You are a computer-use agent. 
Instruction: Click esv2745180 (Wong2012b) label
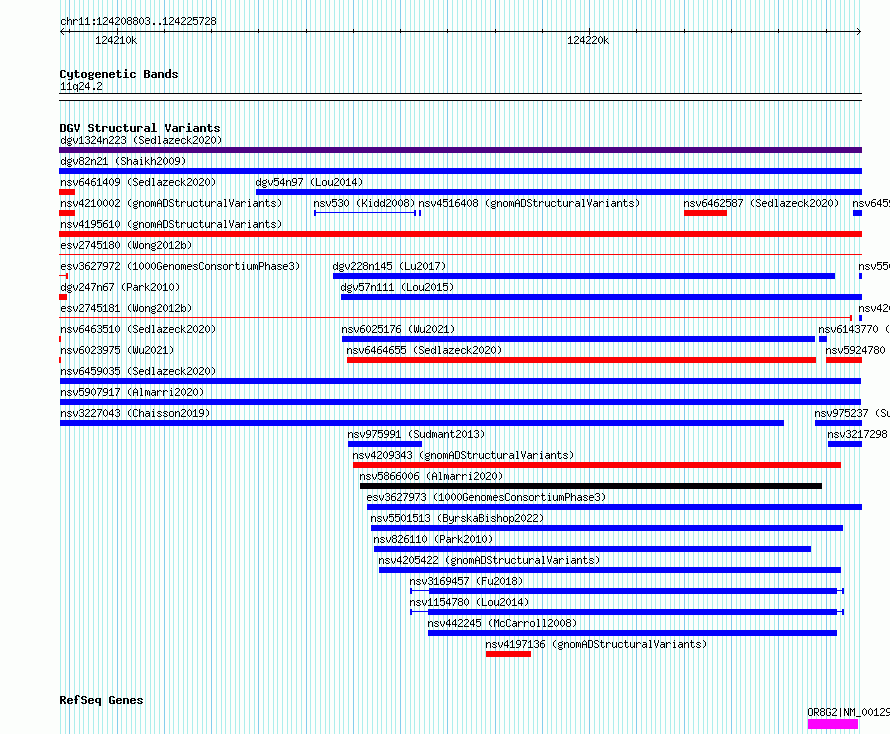point(126,245)
